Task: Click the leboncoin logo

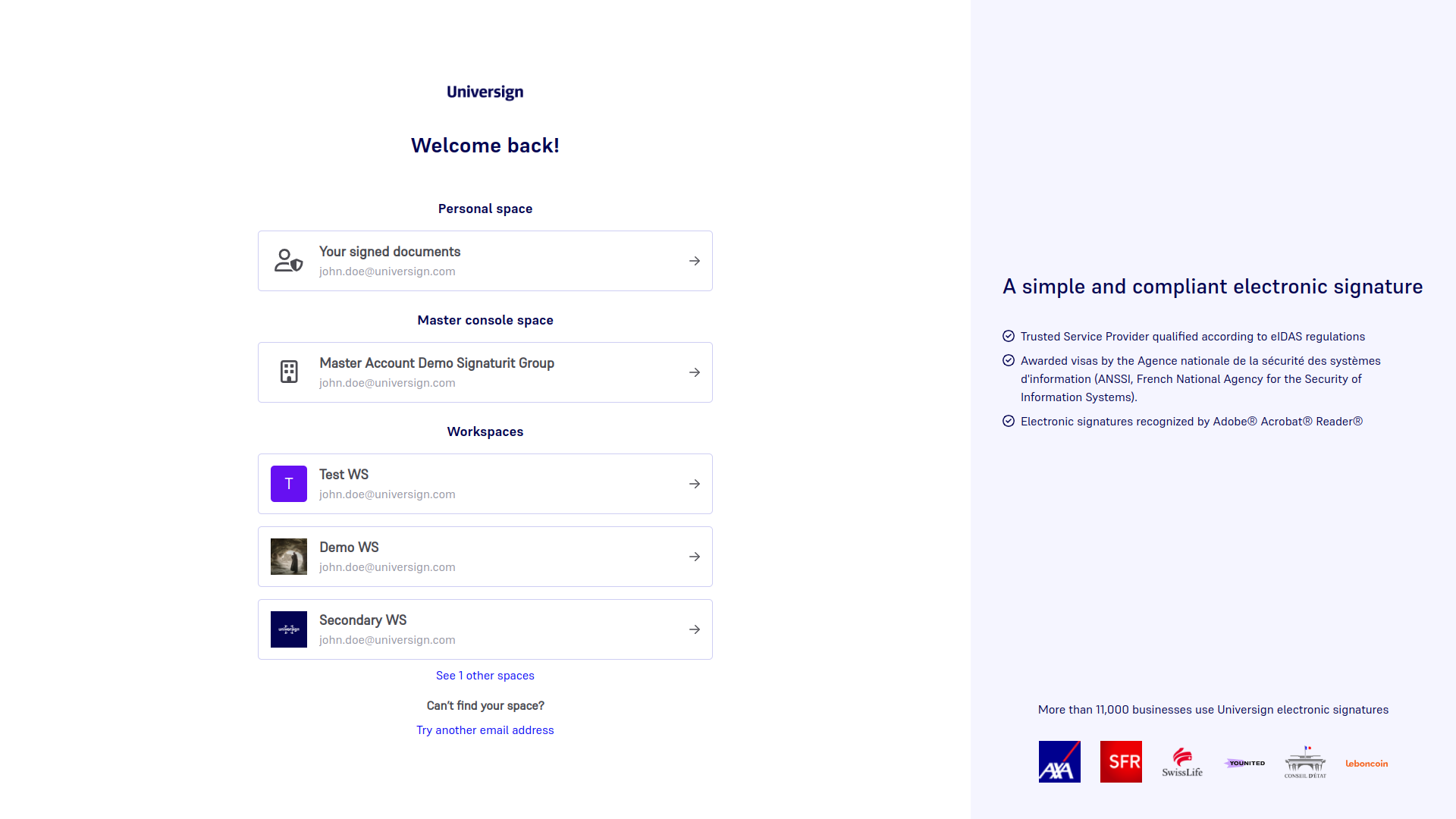Action: point(1366,763)
